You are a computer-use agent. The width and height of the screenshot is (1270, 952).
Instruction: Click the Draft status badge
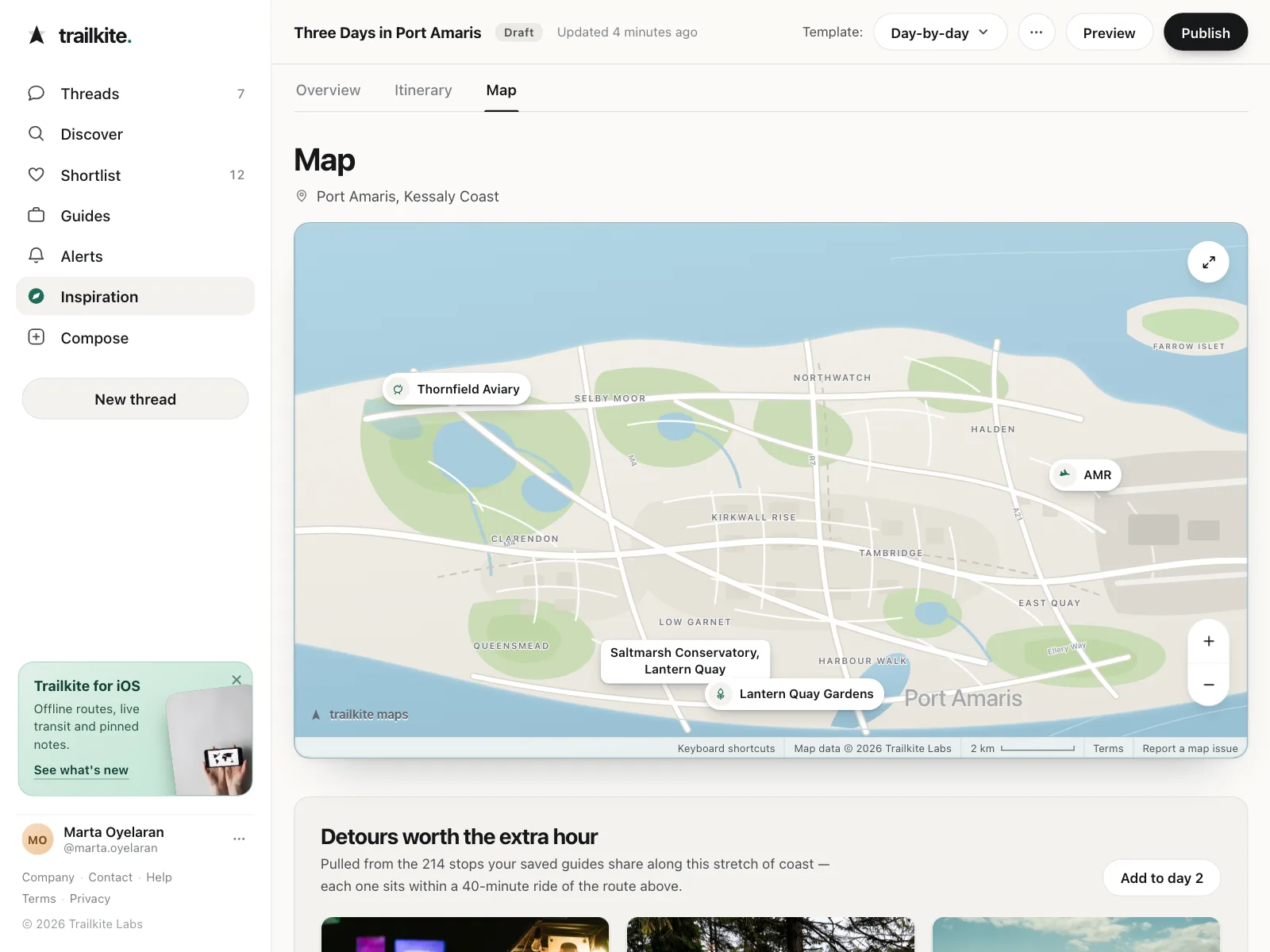[x=518, y=33]
